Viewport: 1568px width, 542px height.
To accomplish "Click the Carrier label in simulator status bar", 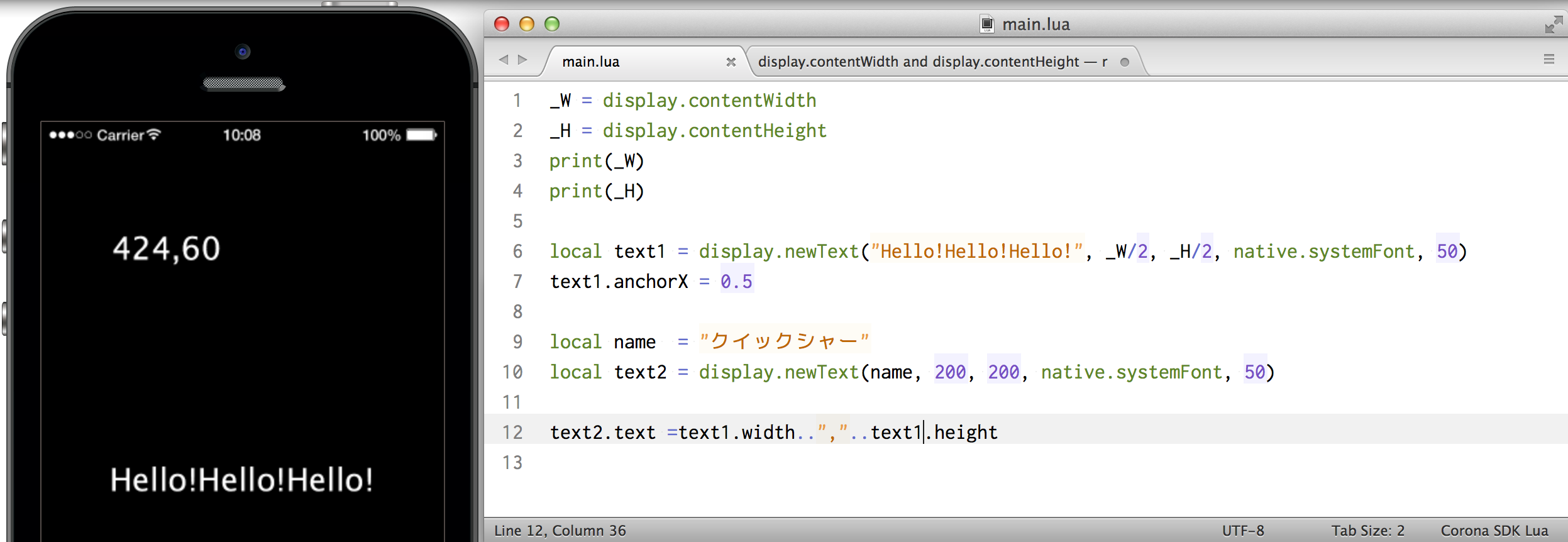I will (121, 135).
